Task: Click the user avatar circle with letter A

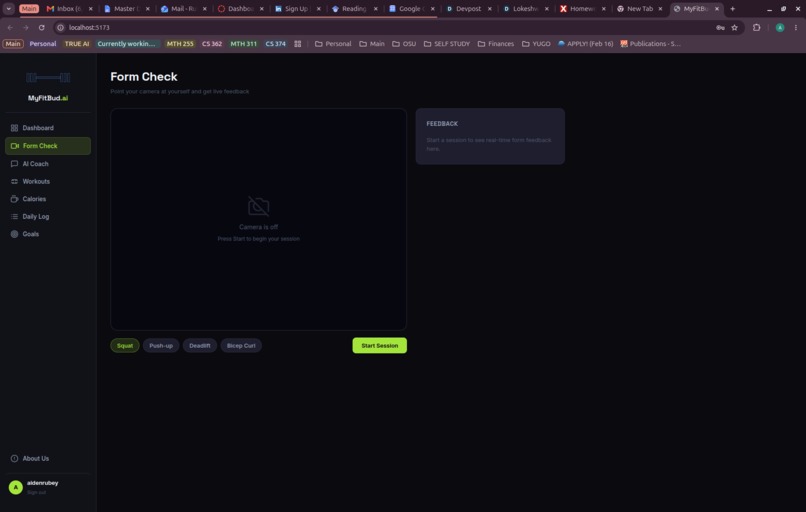Action: pos(15,487)
